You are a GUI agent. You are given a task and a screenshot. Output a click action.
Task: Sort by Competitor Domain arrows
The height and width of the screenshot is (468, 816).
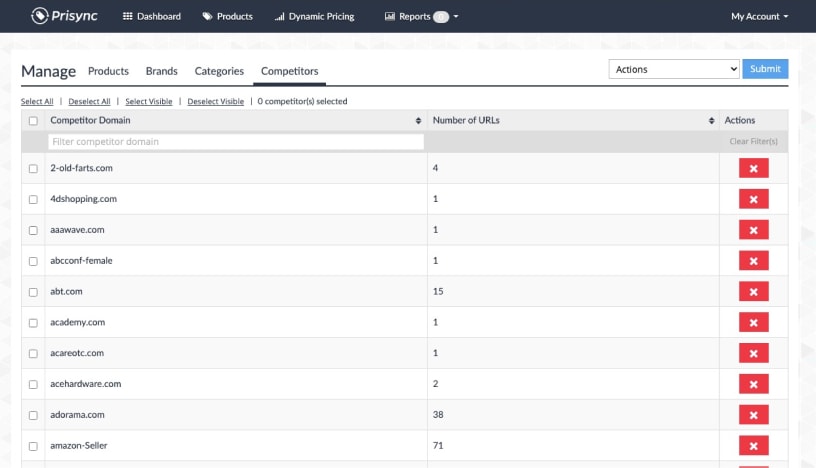tap(418, 120)
